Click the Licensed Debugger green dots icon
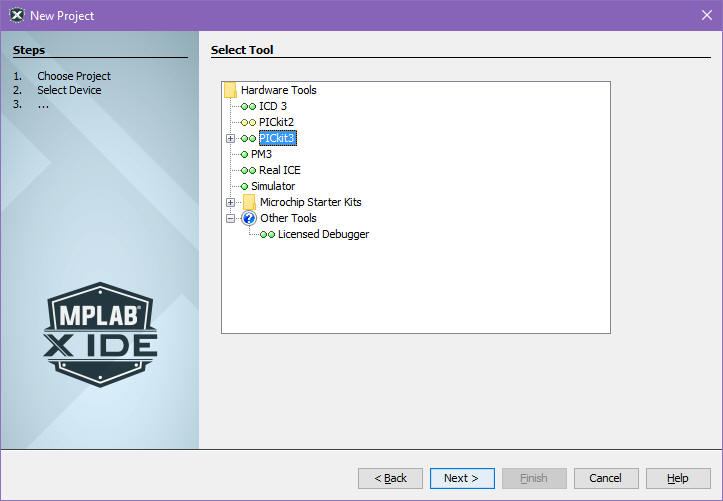This screenshot has height=501, width=723. click(x=267, y=234)
